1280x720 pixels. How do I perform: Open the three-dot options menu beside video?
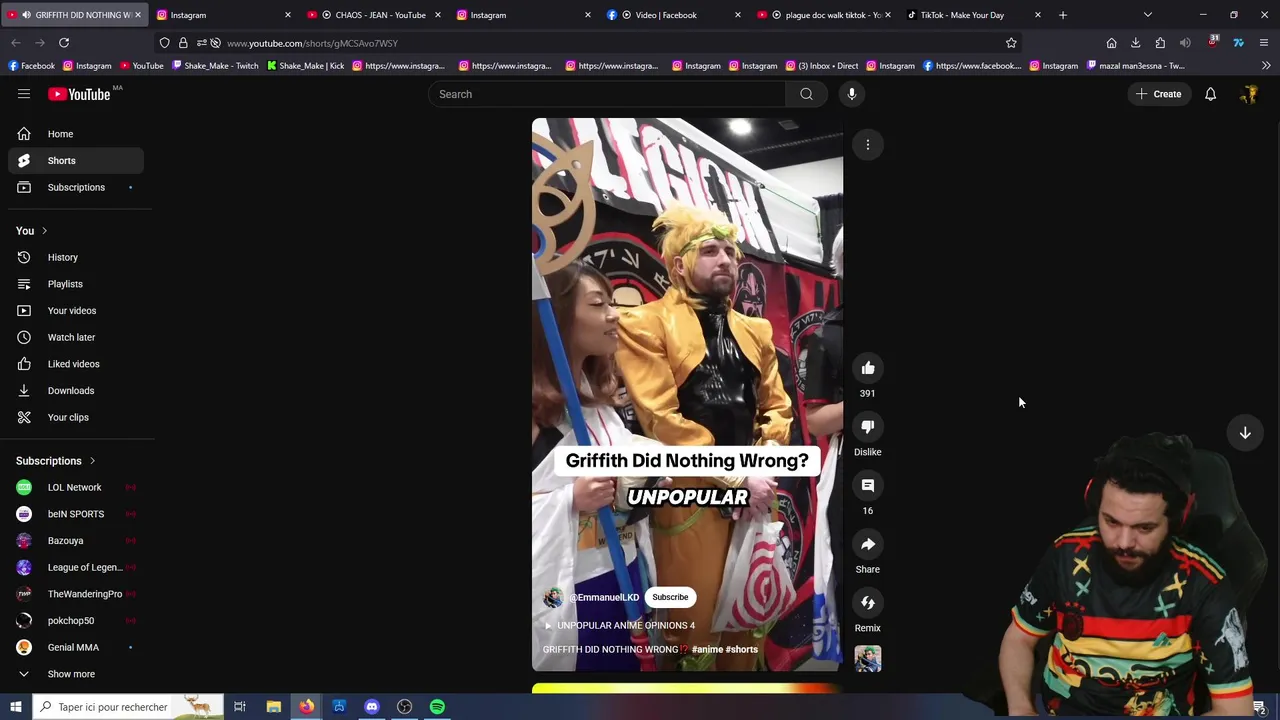coord(868,145)
